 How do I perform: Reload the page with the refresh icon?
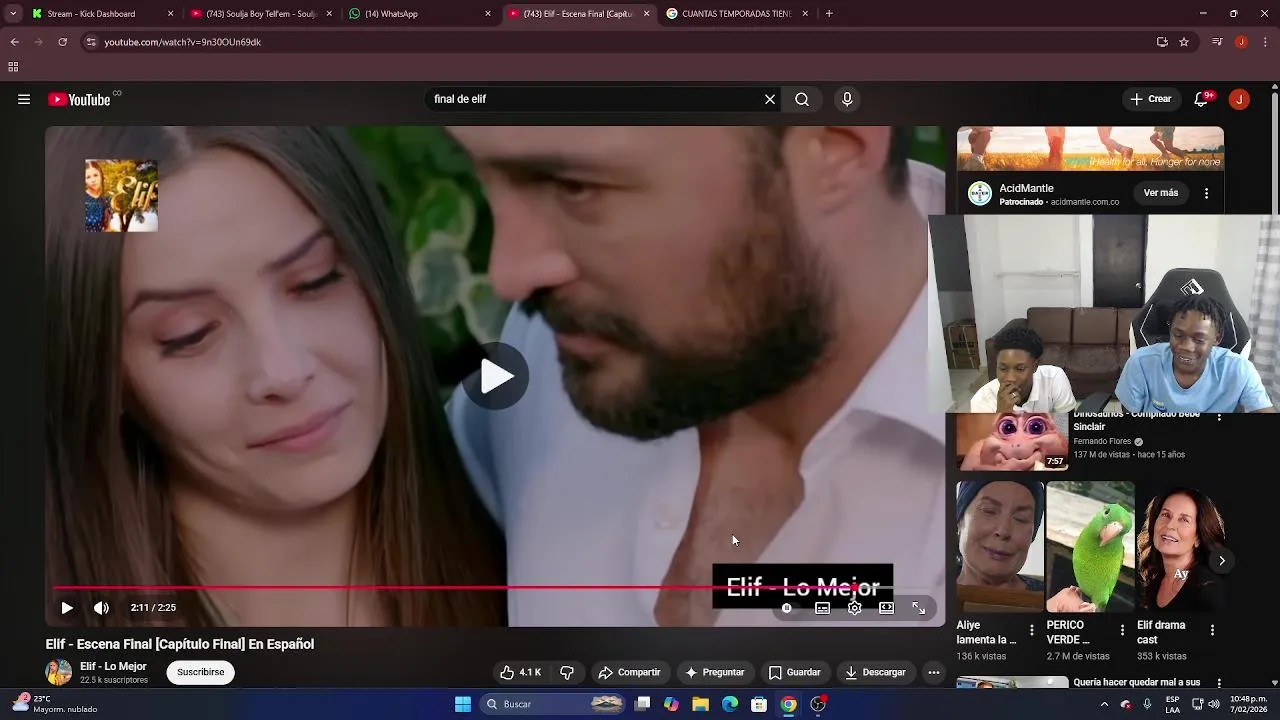[x=62, y=42]
